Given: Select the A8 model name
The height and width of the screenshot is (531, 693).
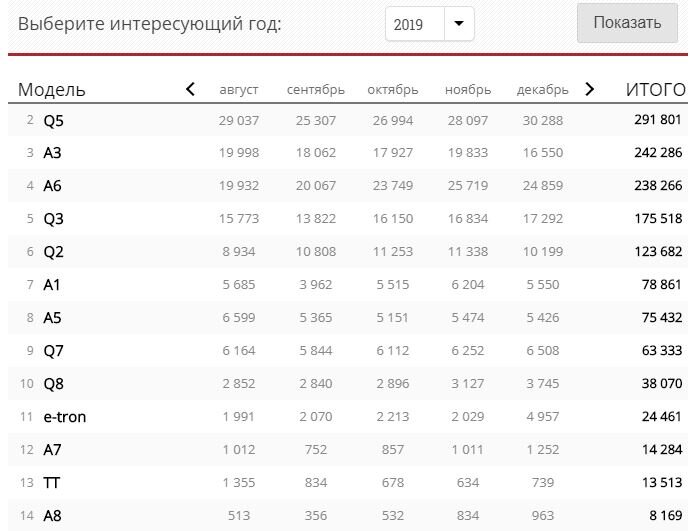Looking at the screenshot, I should 52,516.
